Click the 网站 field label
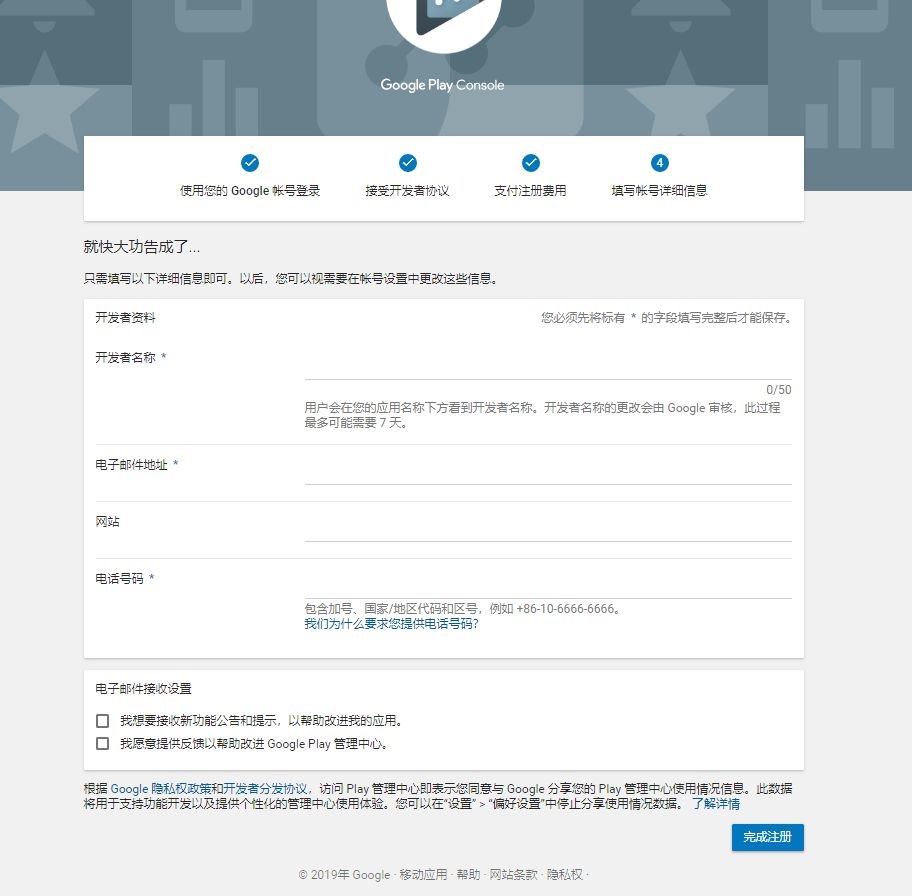The height and width of the screenshot is (896, 912). [108, 522]
